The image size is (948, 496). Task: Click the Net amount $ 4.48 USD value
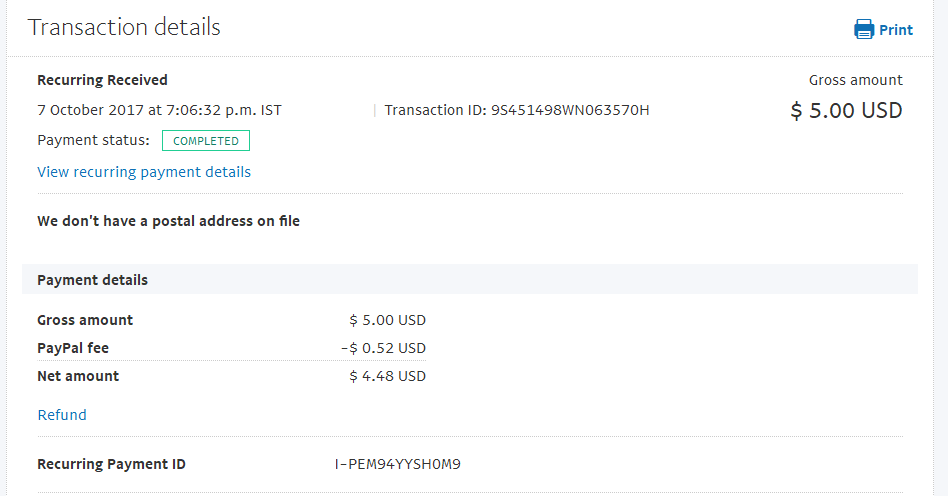click(x=388, y=376)
